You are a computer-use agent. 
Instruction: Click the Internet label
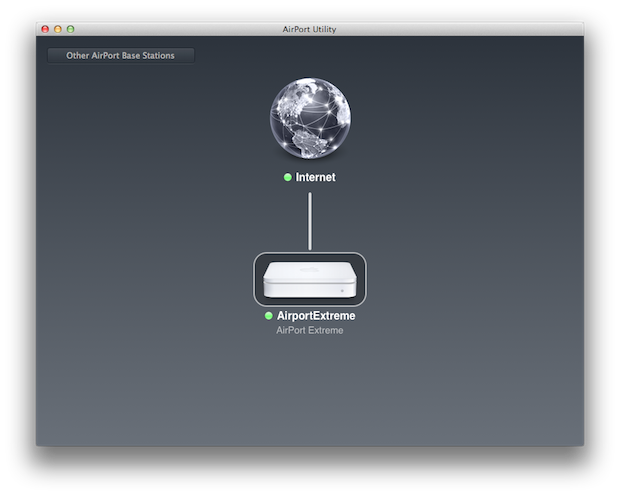316,177
